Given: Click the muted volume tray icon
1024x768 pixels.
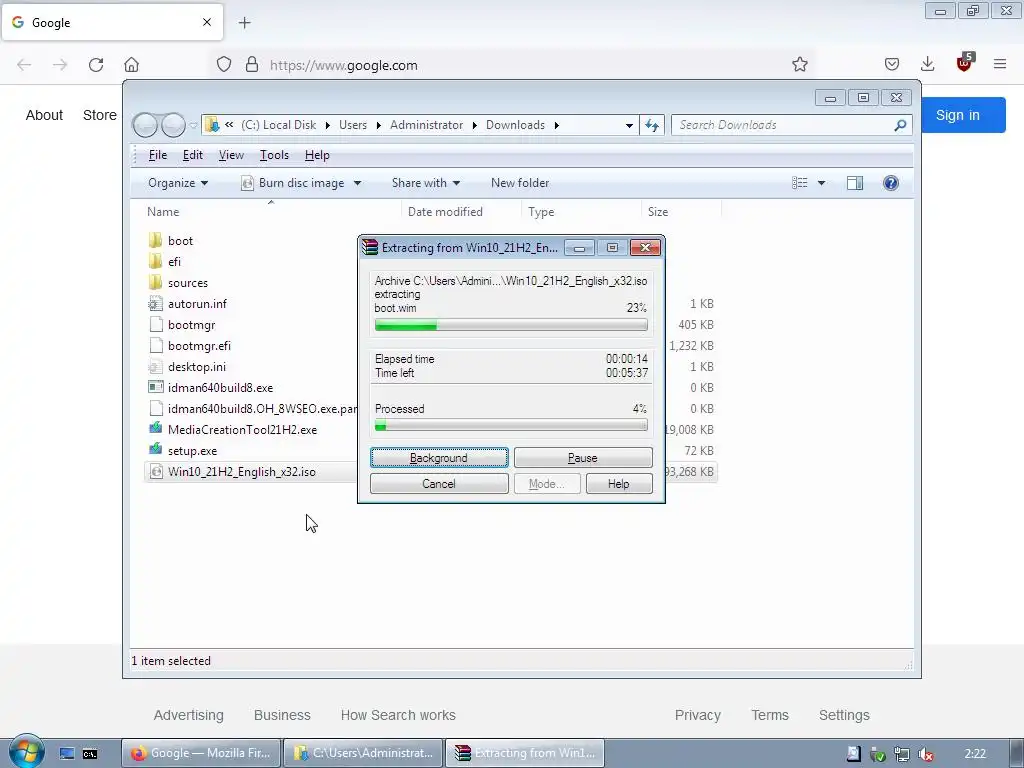Looking at the screenshot, I should (x=926, y=754).
